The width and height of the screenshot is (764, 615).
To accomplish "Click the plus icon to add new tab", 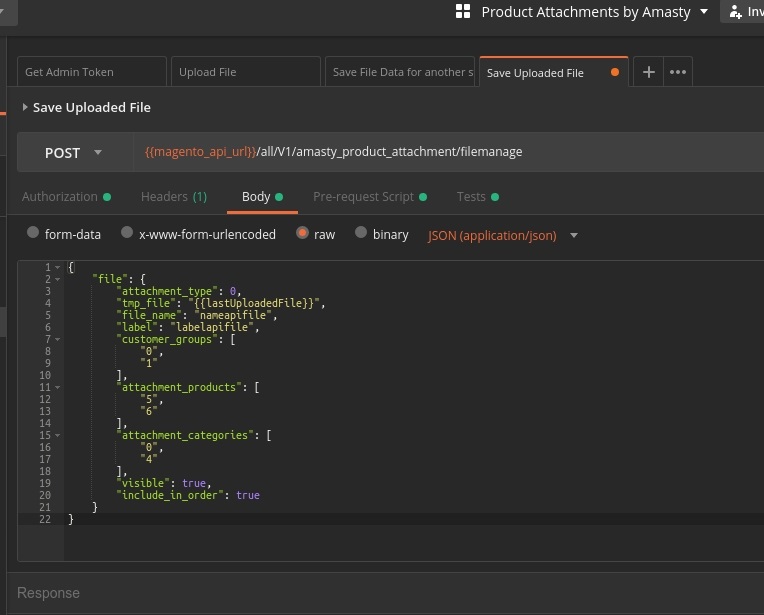I will (648, 72).
